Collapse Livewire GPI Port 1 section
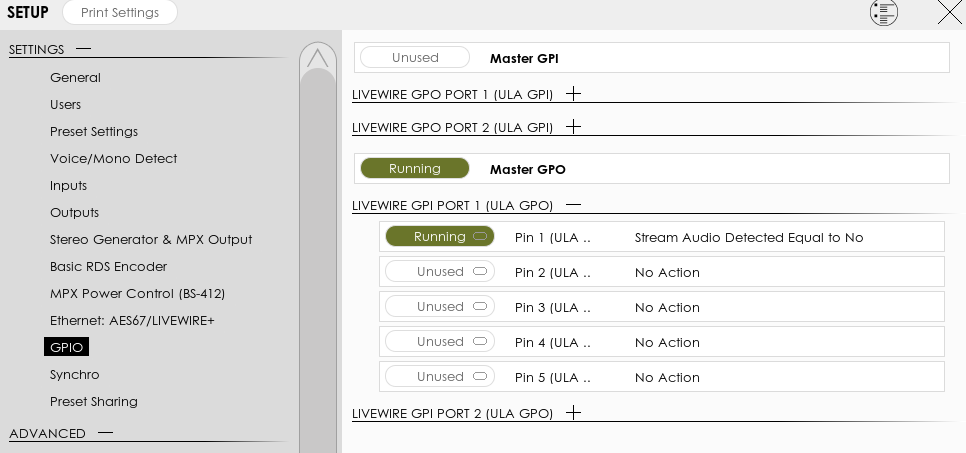 [573, 205]
